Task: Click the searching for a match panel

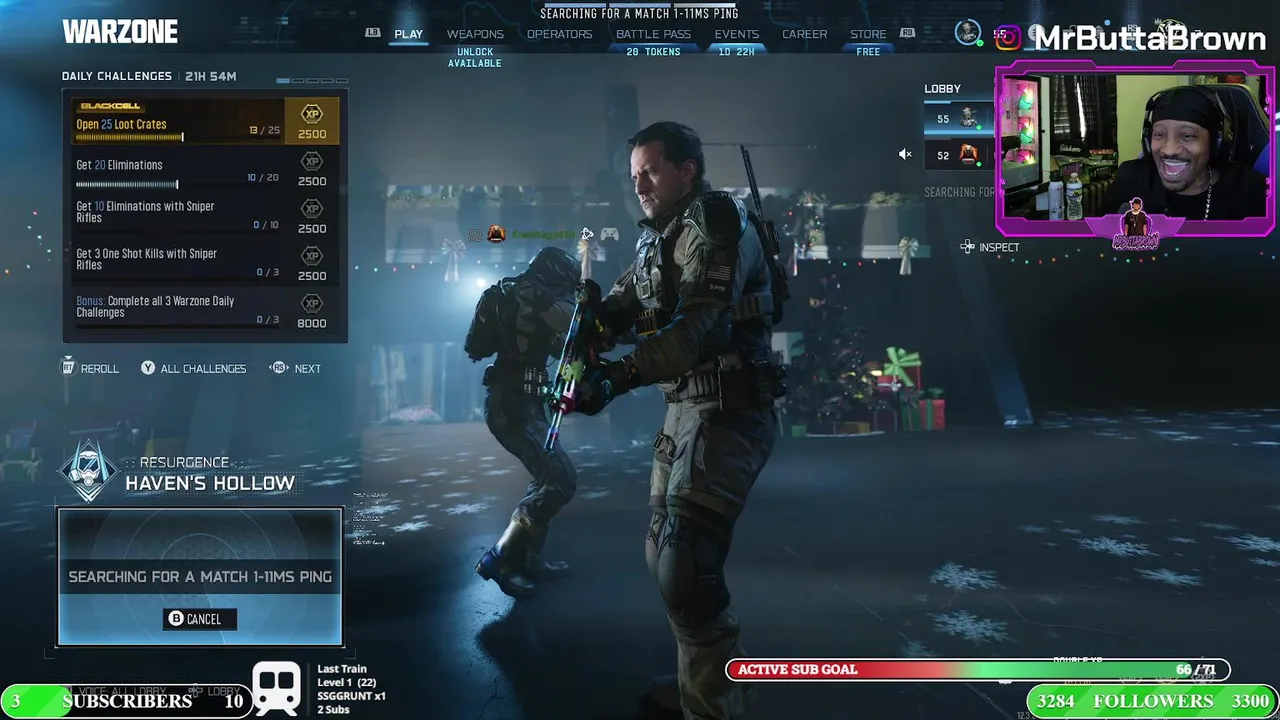Action: point(200,577)
